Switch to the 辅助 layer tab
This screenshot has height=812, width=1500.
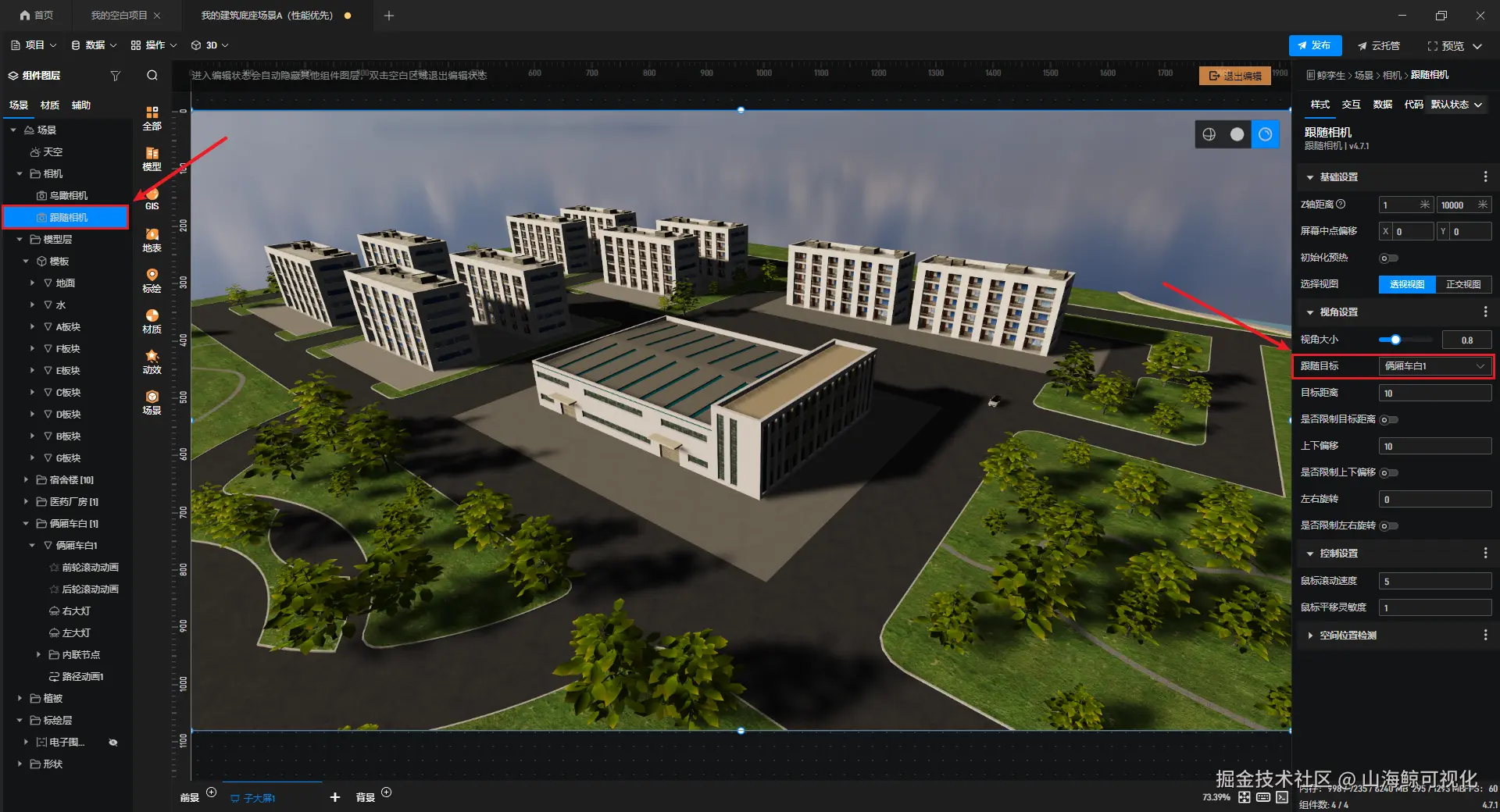pyautogui.click(x=81, y=105)
